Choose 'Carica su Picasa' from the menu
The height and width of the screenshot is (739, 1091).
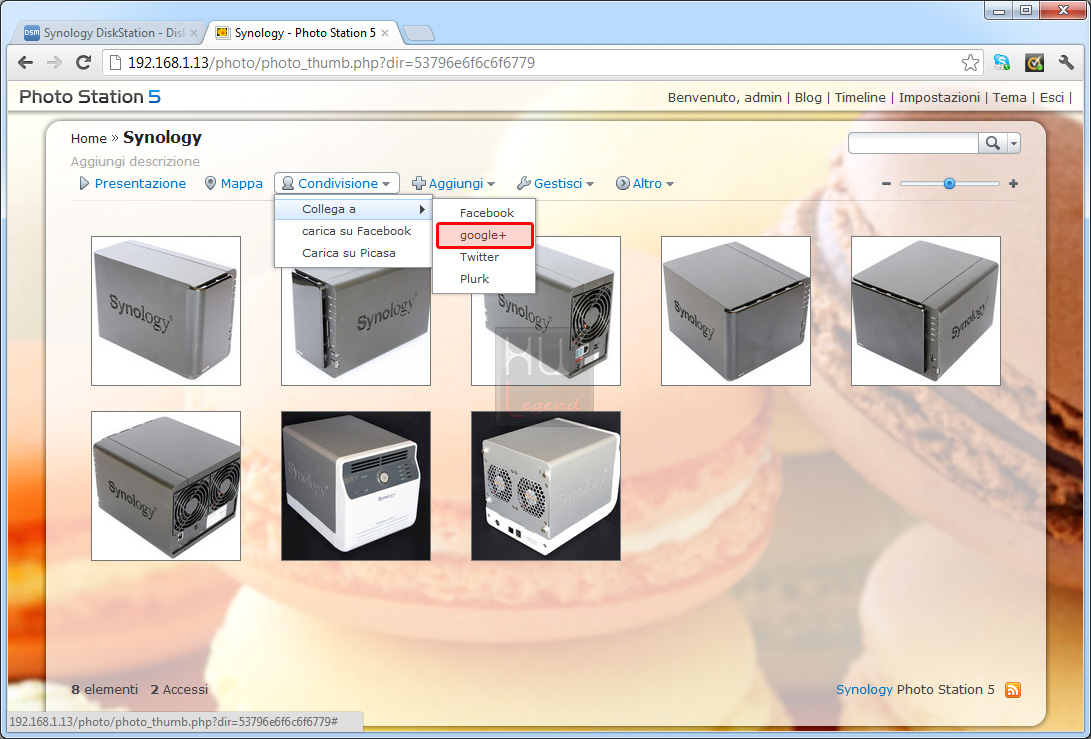point(353,253)
